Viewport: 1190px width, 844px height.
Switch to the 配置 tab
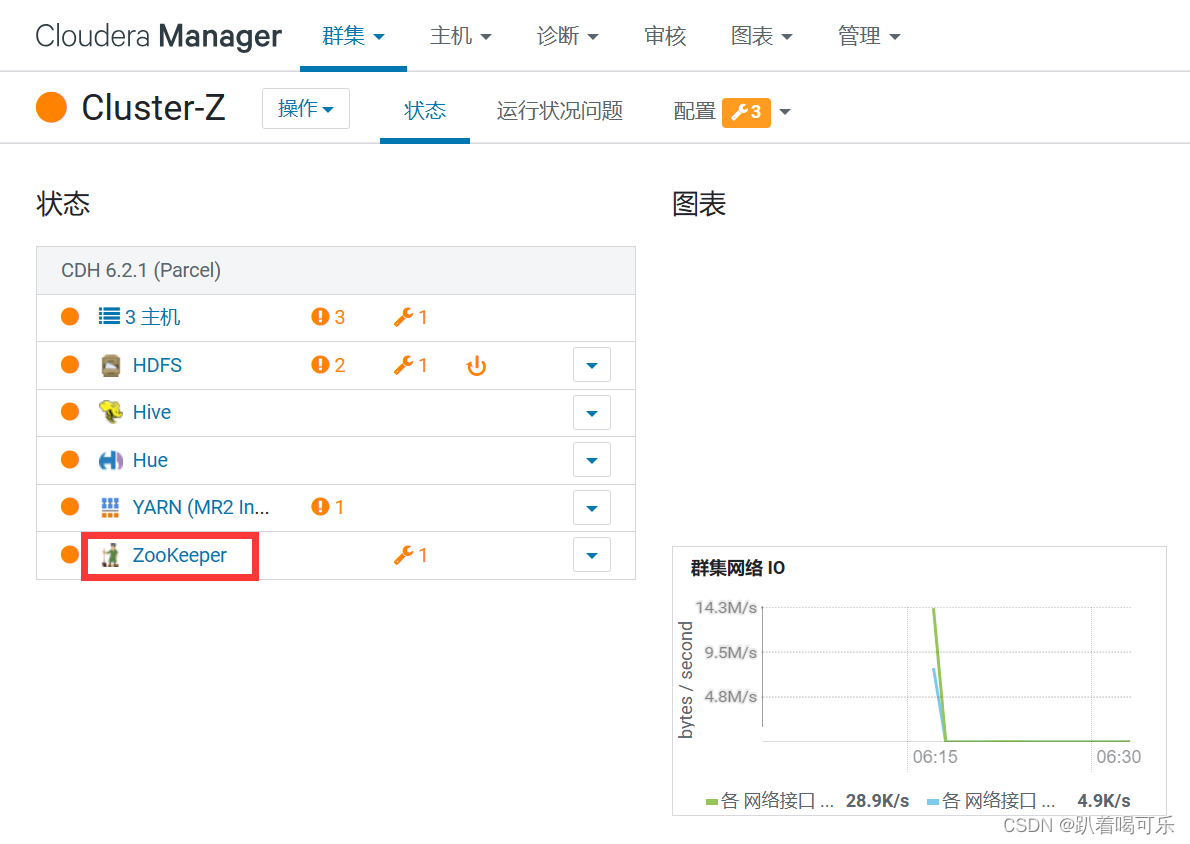coord(694,112)
